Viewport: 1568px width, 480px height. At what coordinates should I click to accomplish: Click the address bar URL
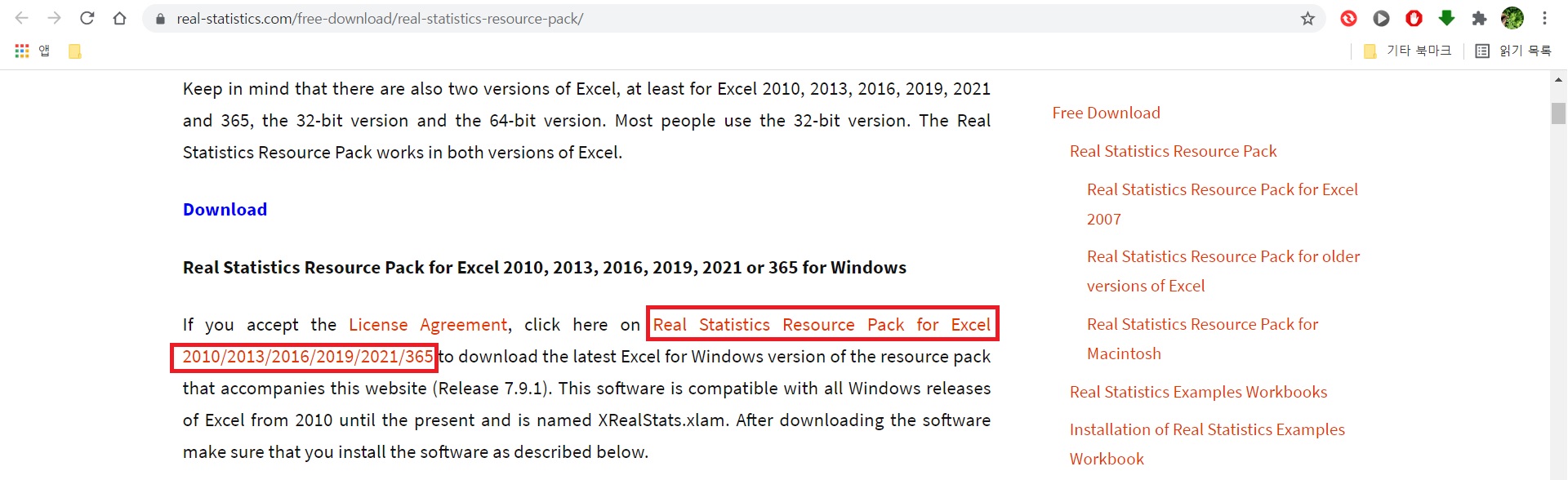pos(380,19)
